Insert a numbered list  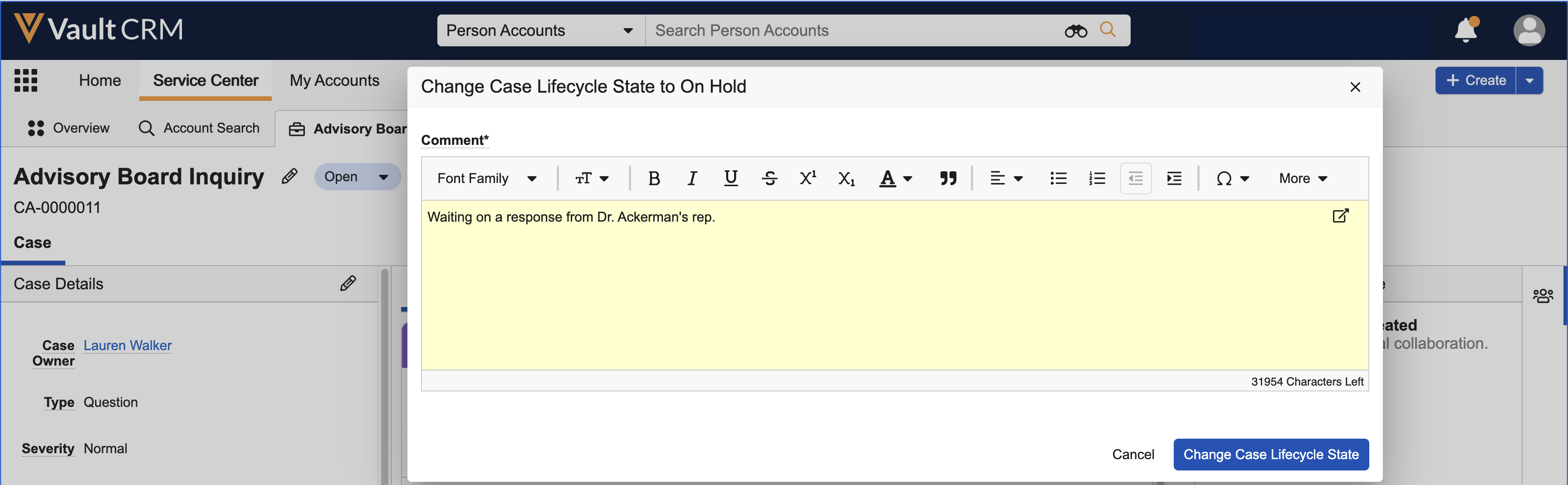pyautogui.click(x=1097, y=178)
